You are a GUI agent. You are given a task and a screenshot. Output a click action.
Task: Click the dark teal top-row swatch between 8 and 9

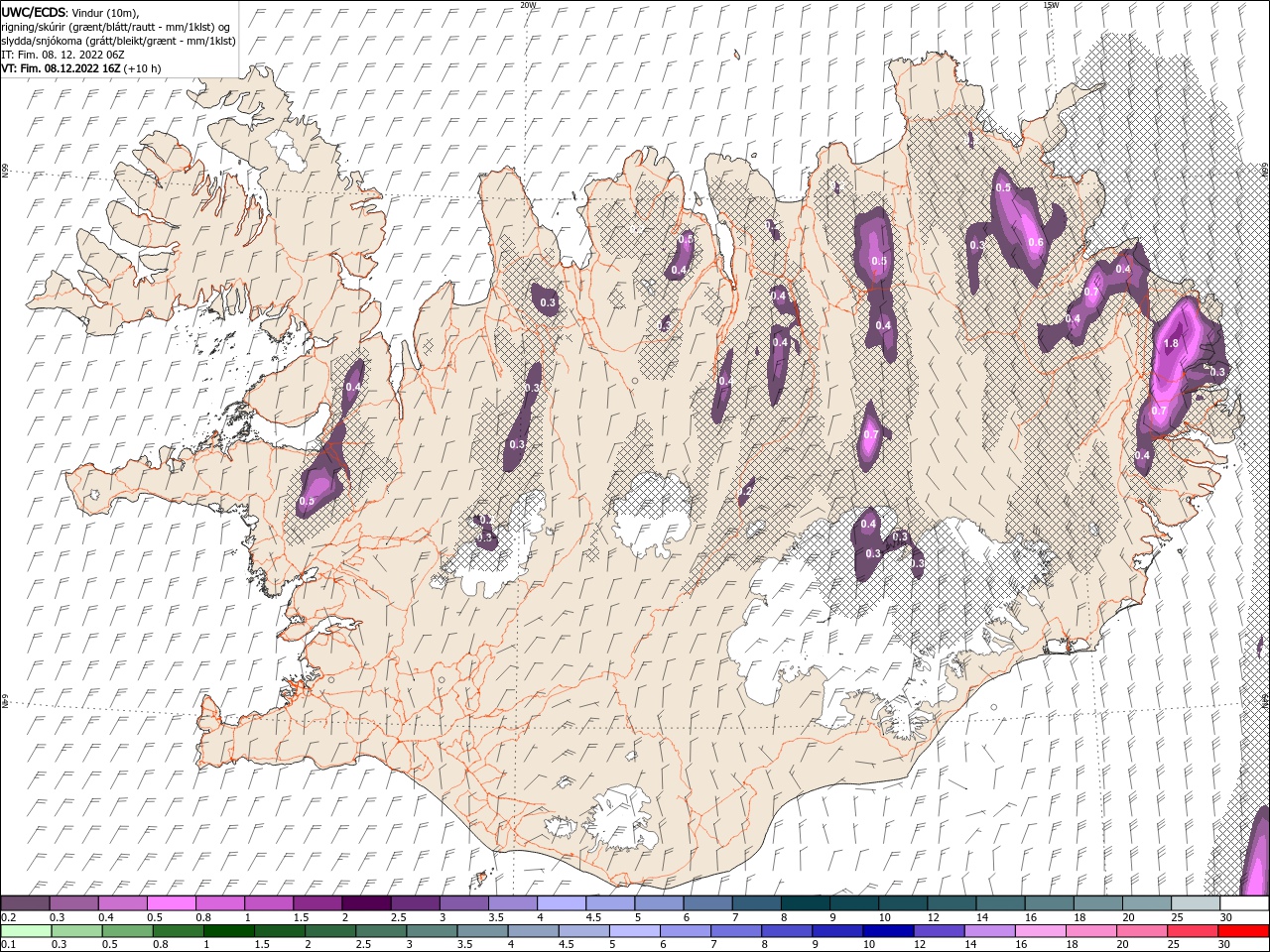806,903
